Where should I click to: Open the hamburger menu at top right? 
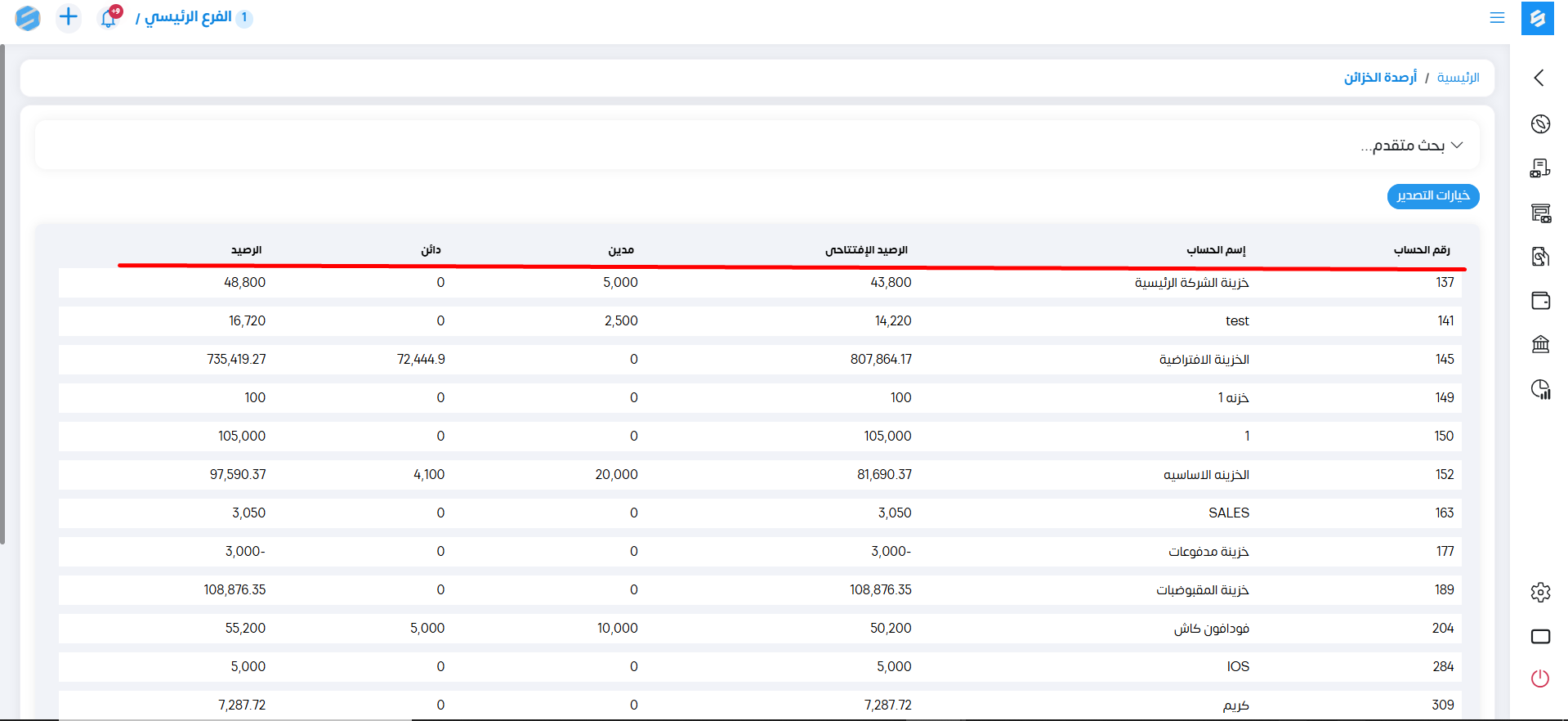[x=1497, y=17]
